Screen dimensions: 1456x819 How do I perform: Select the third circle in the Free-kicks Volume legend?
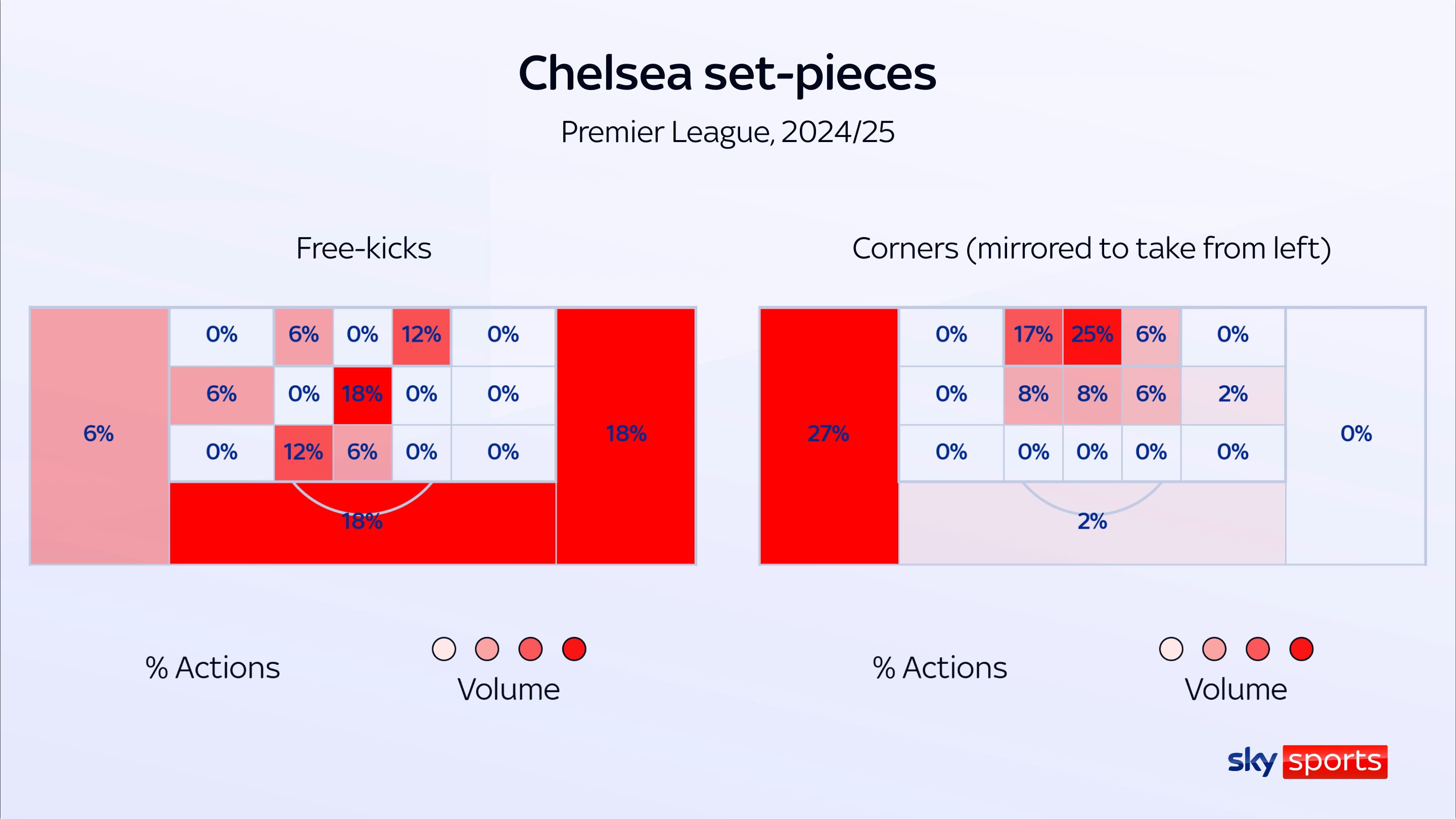(x=530, y=649)
